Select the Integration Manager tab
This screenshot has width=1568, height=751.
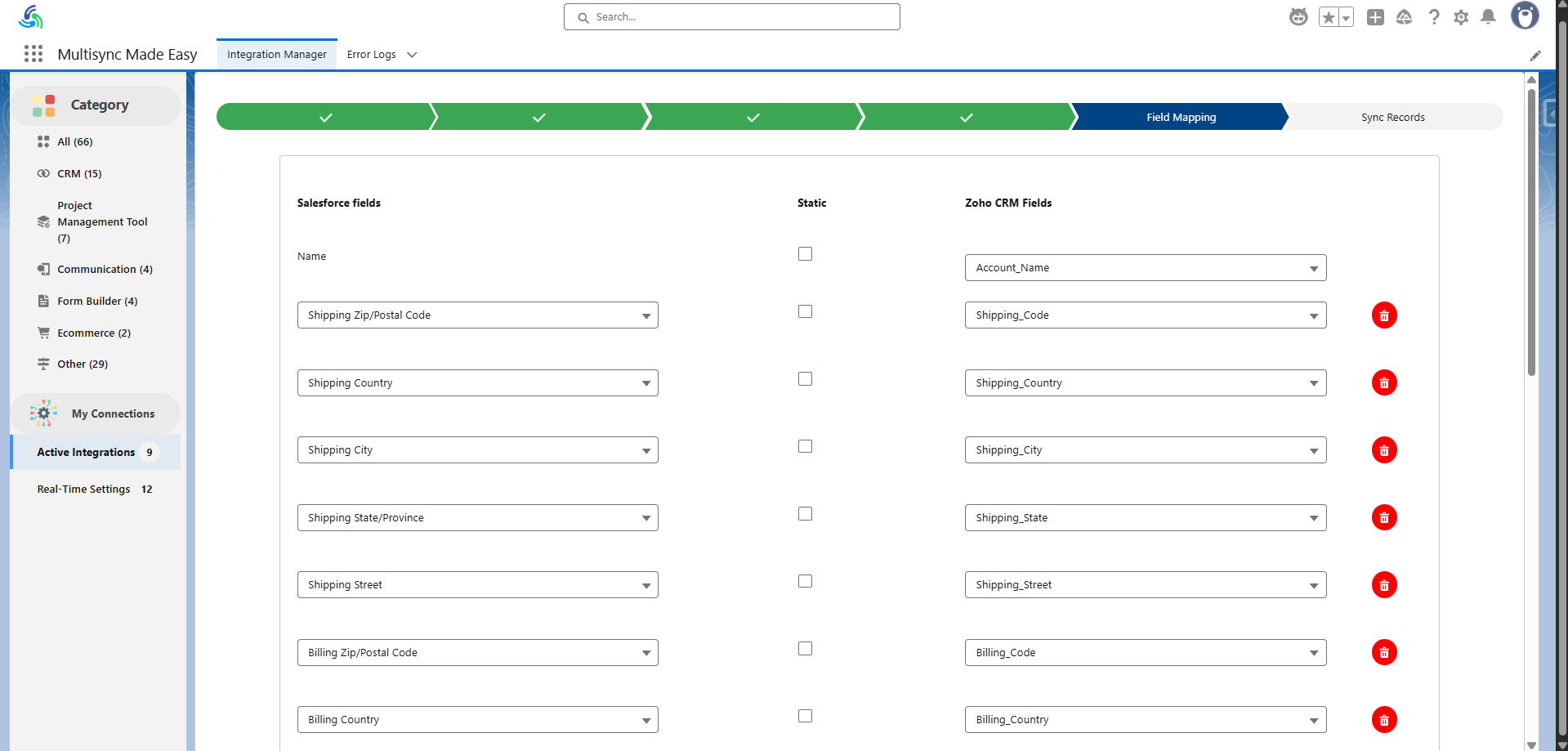click(x=277, y=55)
